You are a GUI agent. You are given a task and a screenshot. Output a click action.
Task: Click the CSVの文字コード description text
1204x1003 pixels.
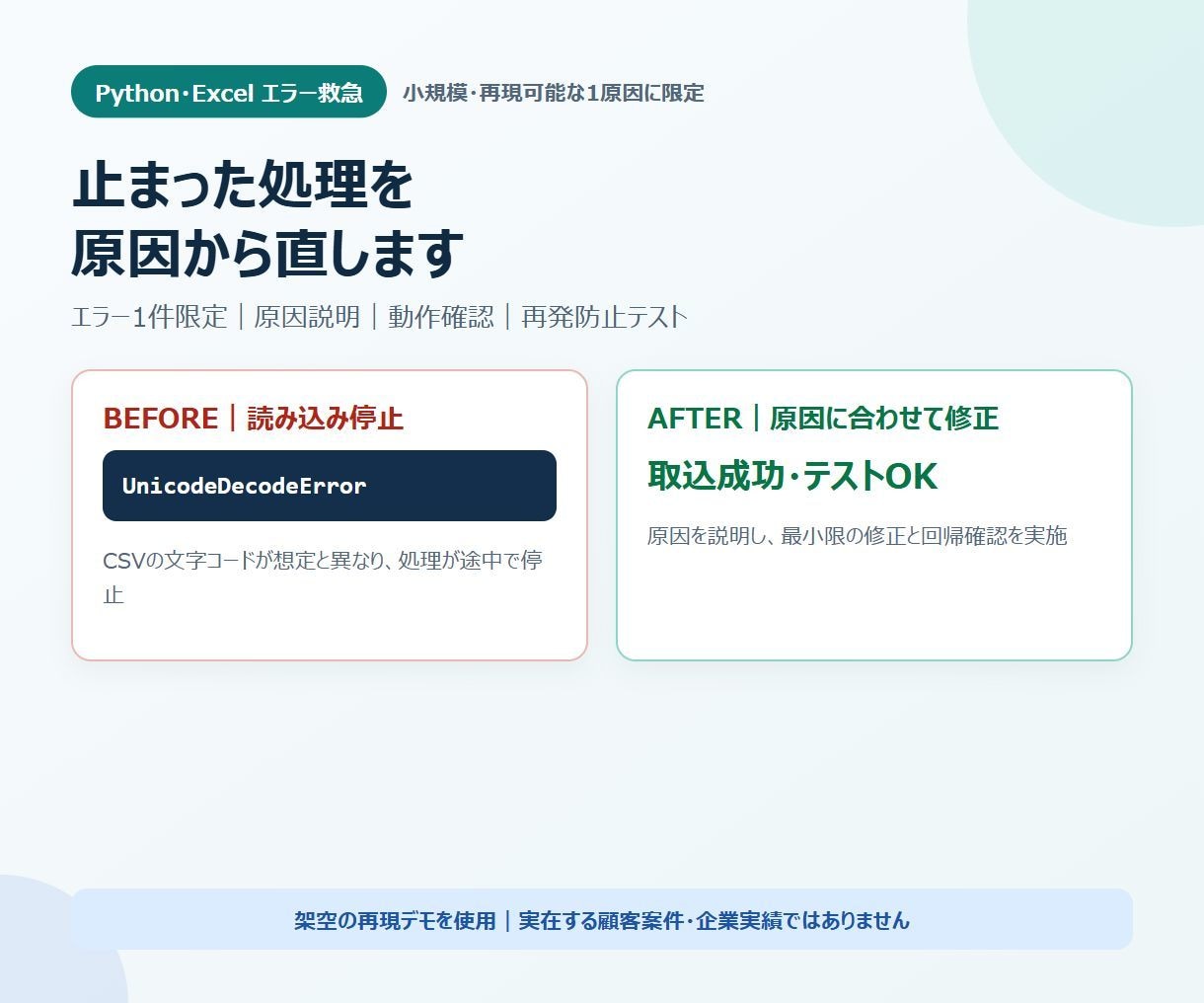coord(323,578)
